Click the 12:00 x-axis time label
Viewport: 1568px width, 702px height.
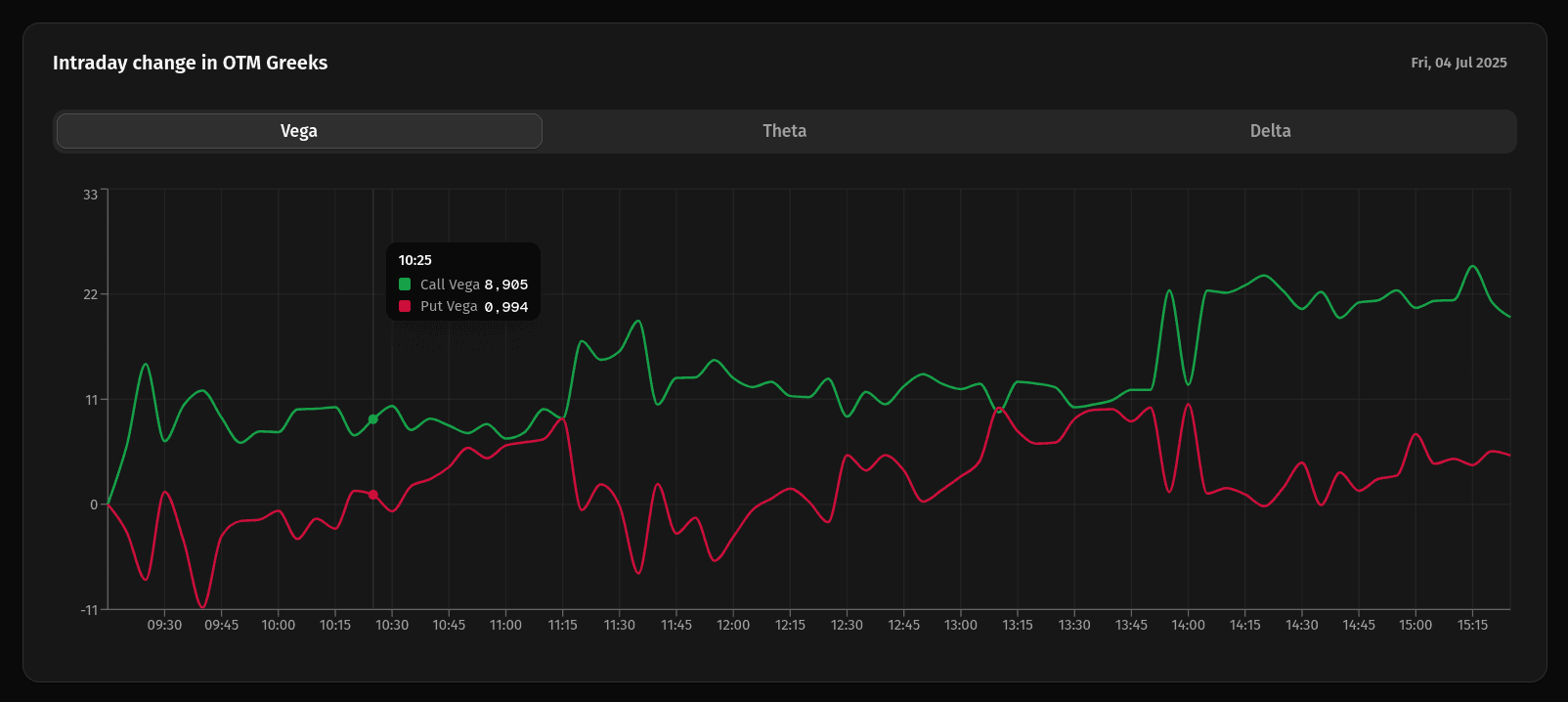[x=733, y=625]
